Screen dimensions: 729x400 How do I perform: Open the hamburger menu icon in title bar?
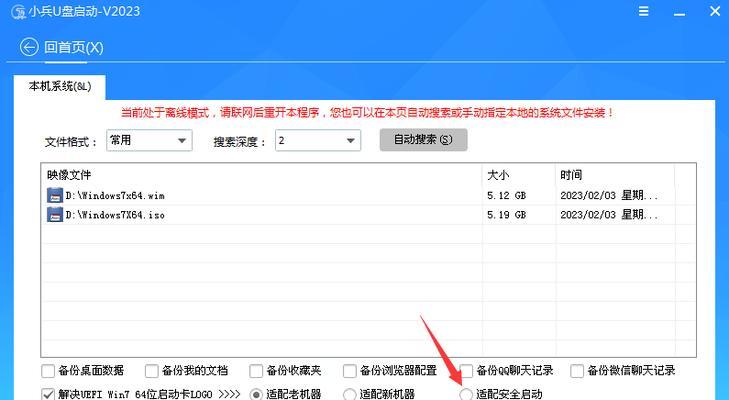pyautogui.click(x=643, y=11)
